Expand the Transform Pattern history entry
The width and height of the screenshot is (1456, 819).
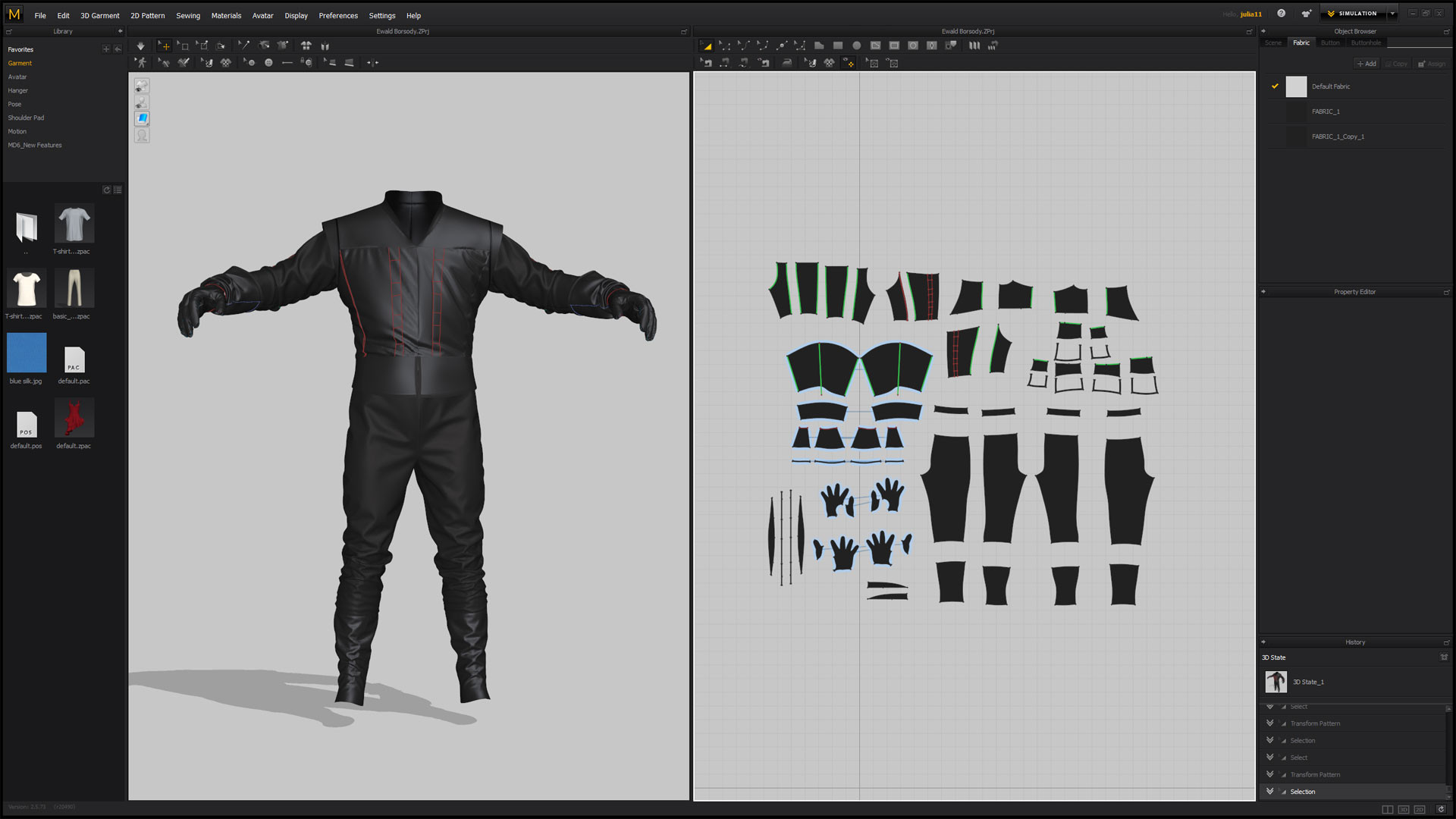[x=1269, y=723]
